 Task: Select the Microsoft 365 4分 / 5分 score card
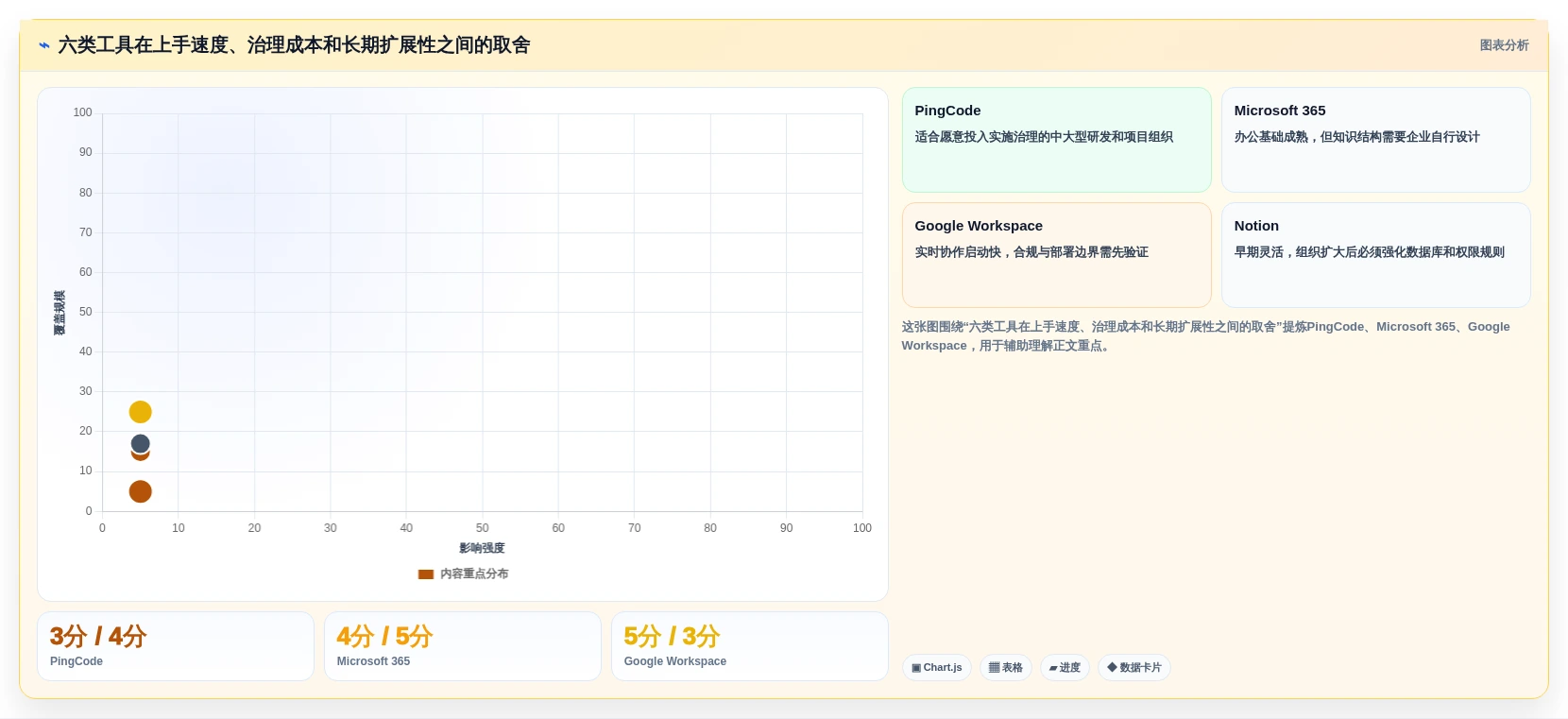pos(463,646)
